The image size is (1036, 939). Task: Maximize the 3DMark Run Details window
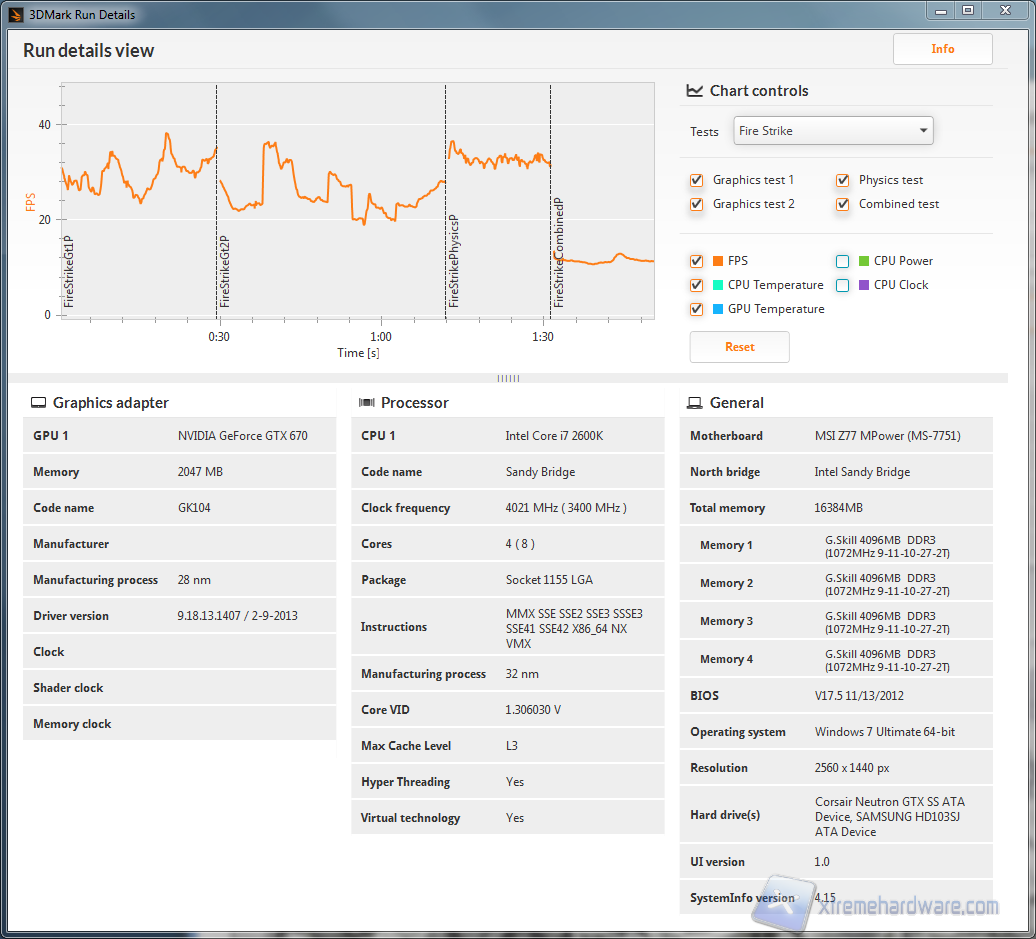coord(967,10)
